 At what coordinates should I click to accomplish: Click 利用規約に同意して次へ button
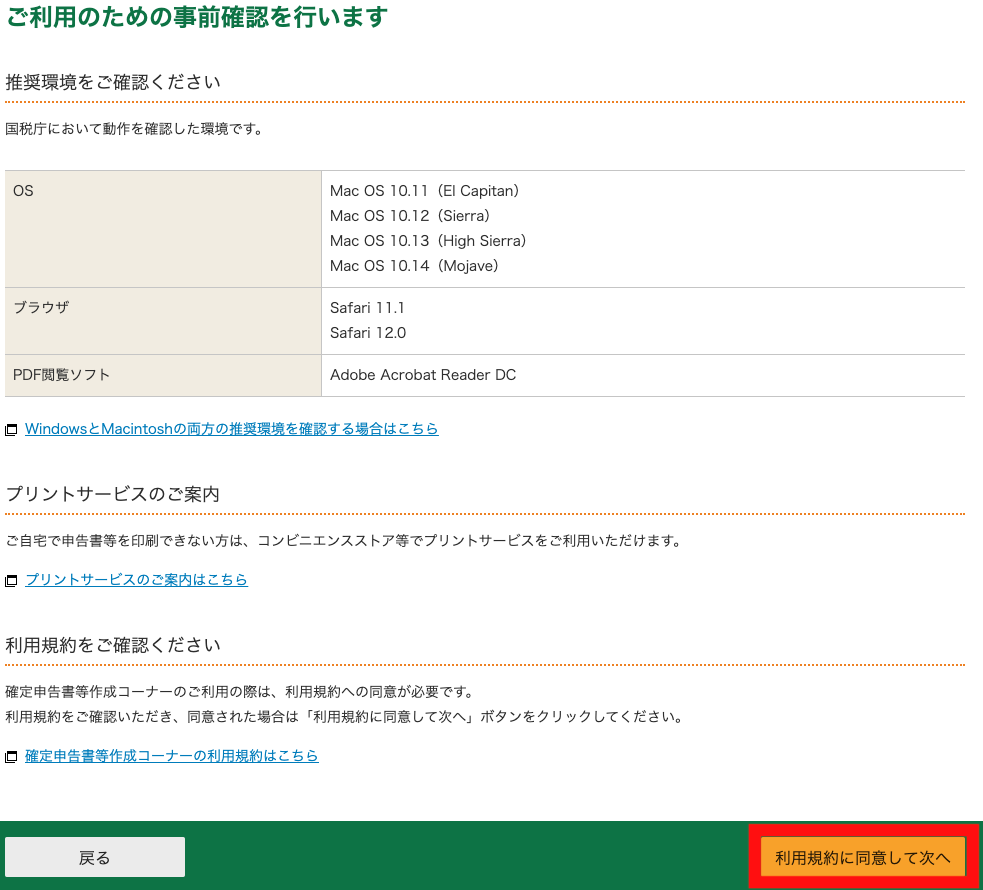[x=863, y=857]
